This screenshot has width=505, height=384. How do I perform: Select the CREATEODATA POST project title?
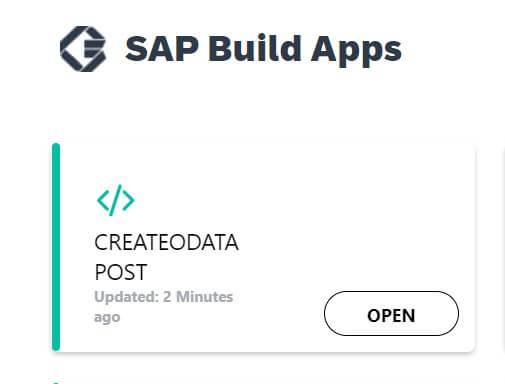click(x=166, y=257)
